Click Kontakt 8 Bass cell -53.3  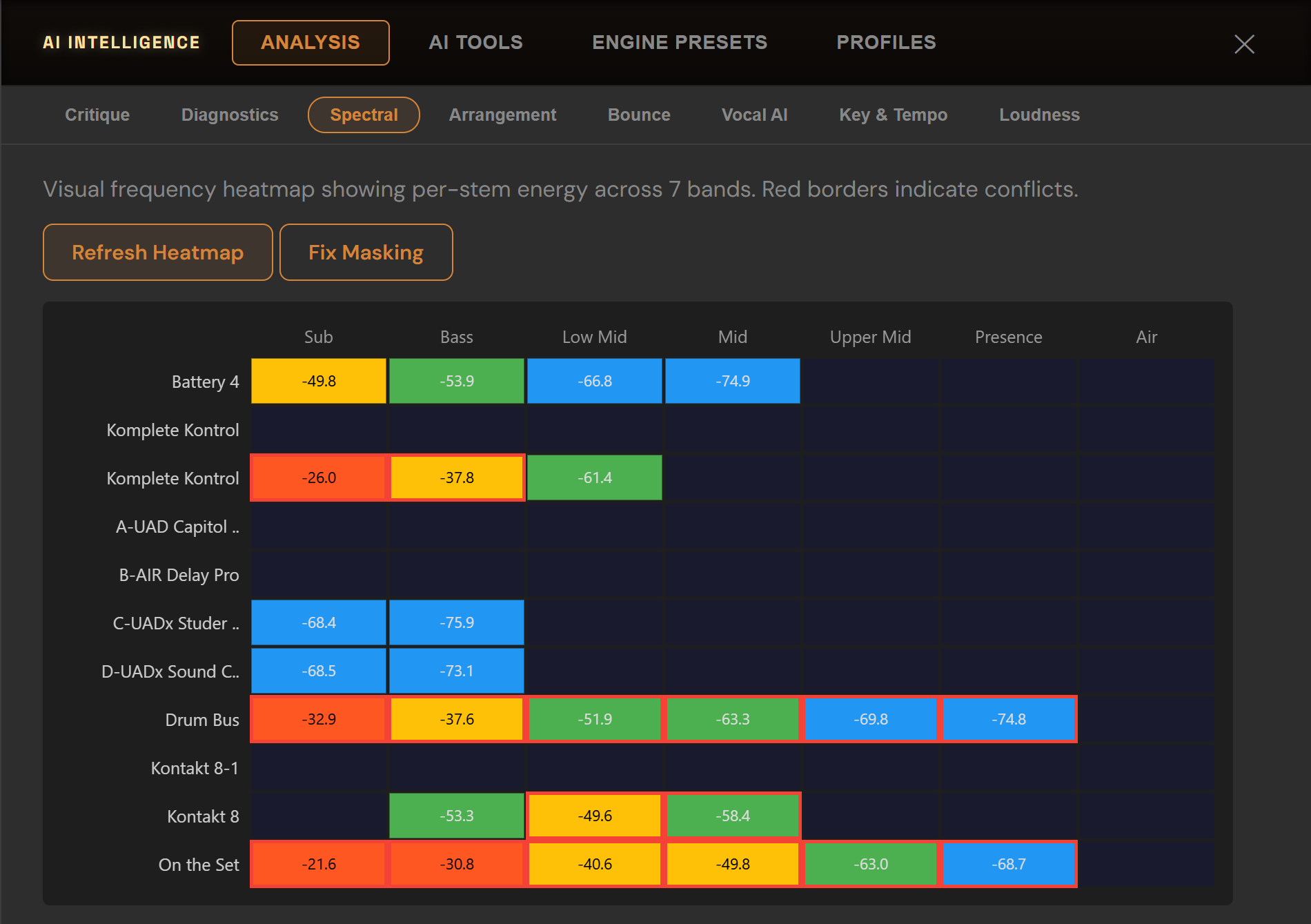[x=457, y=816]
